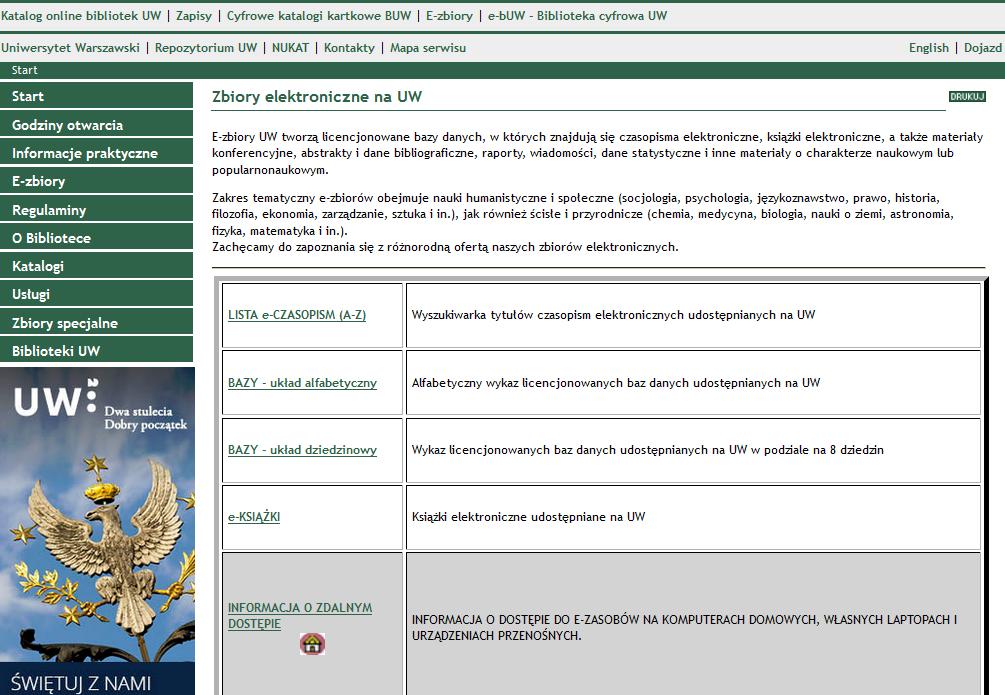The height and width of the screenshot is (695, 1005).
Task: Open Biblioteki UW sidebar item
Action: [x=96, y=351]
